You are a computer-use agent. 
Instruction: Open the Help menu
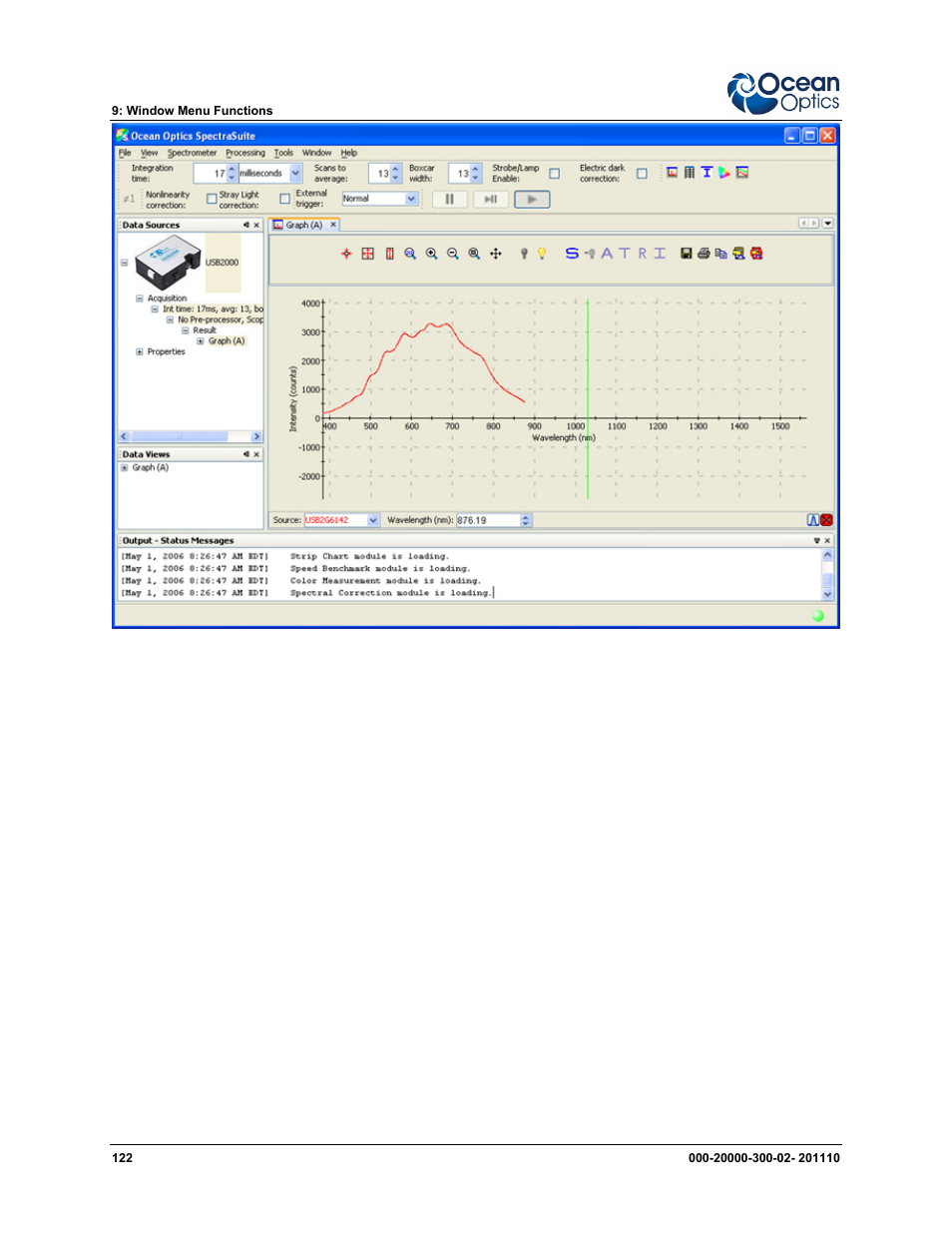pos(349,153)
